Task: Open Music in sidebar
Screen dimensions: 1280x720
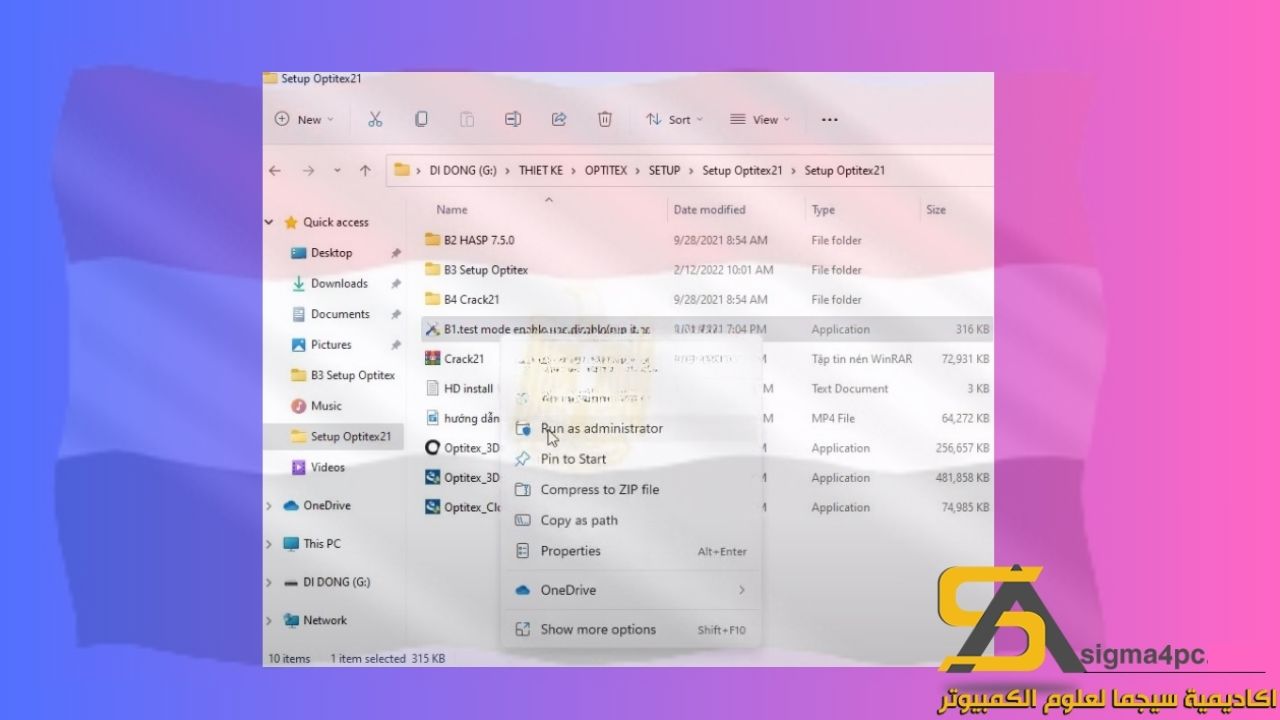Action: point(326,406)
